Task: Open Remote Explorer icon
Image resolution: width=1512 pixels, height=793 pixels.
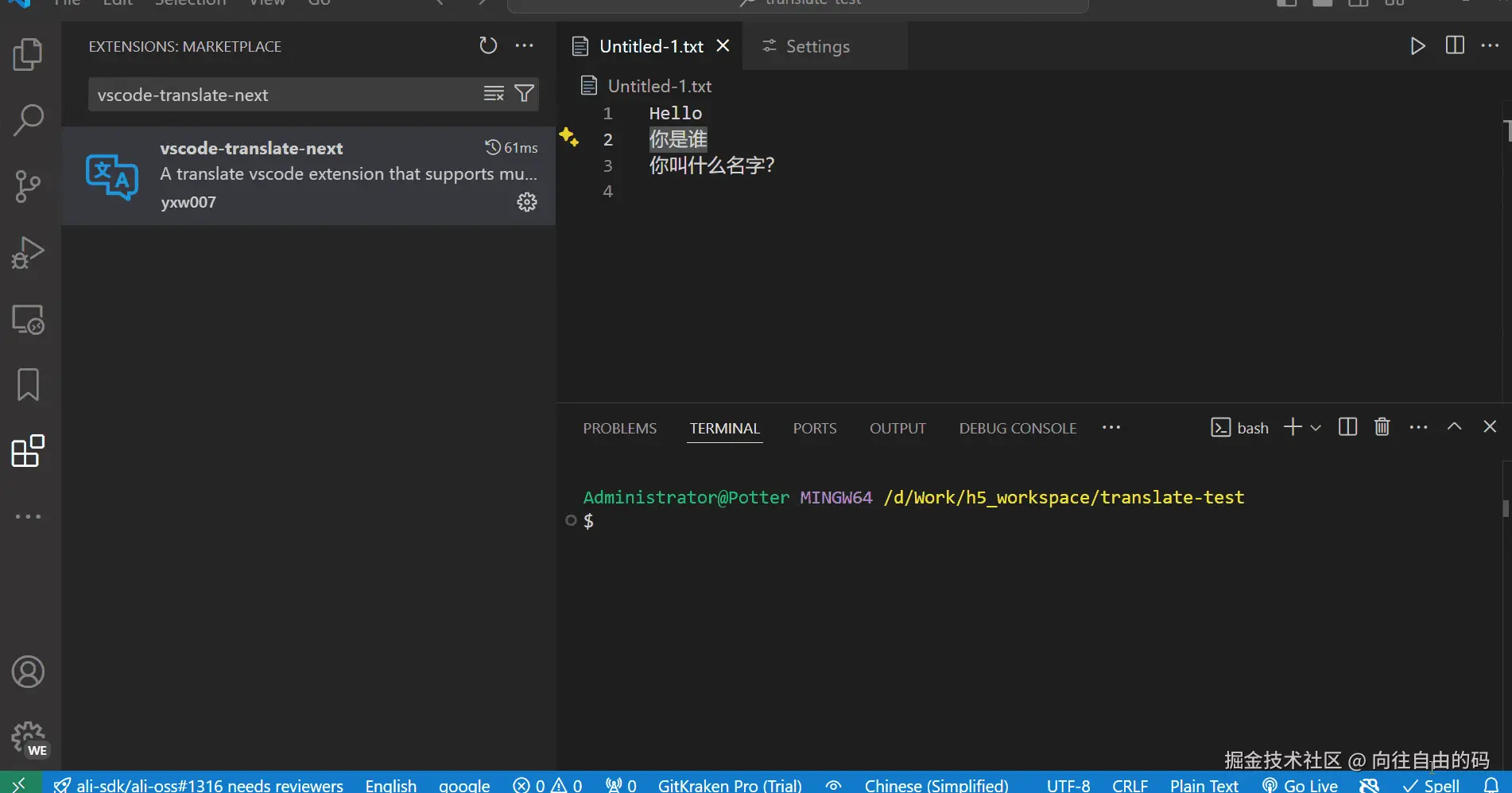Action: click(x=28, y=319)
